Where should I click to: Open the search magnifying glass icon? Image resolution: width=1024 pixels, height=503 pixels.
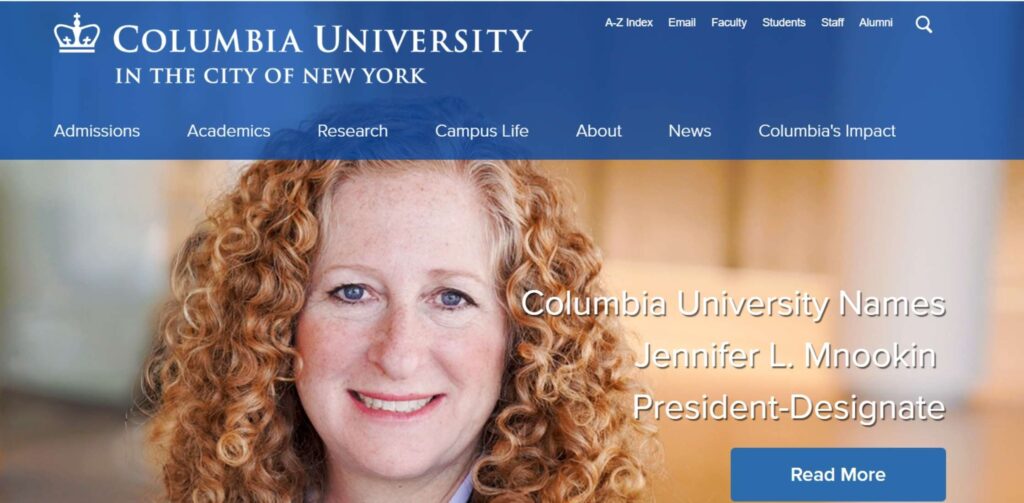923,25
